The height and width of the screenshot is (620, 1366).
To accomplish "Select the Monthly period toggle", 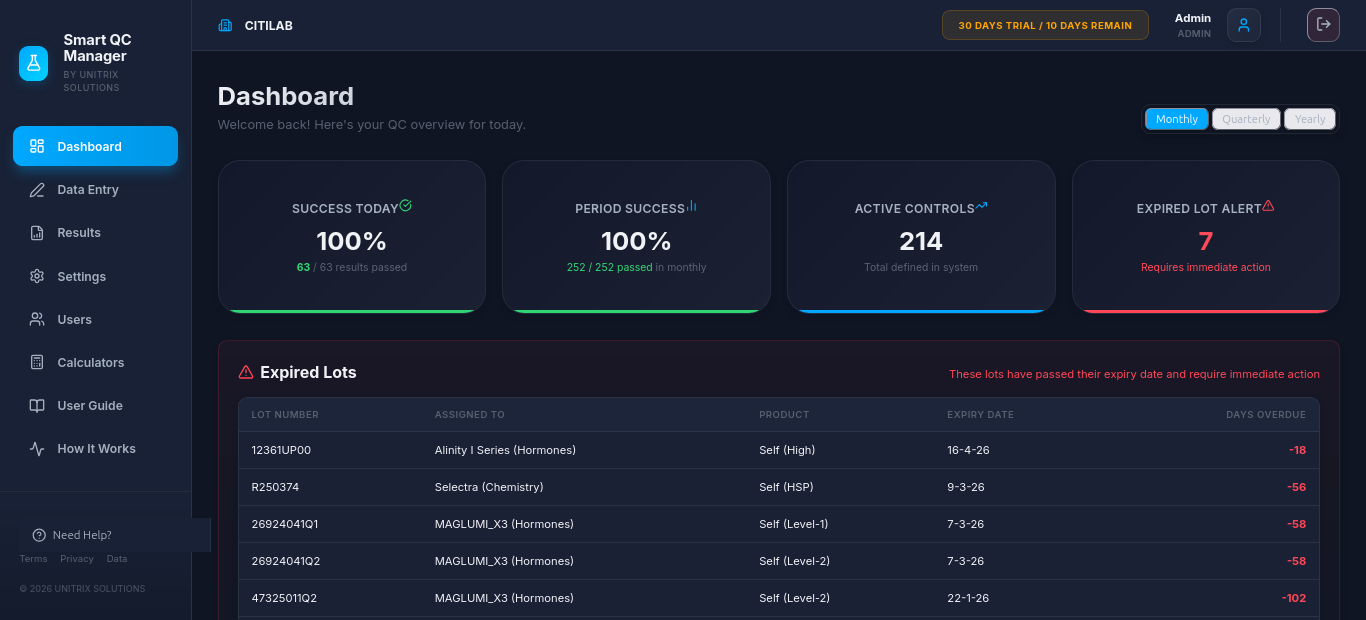I will [1177, 119].
